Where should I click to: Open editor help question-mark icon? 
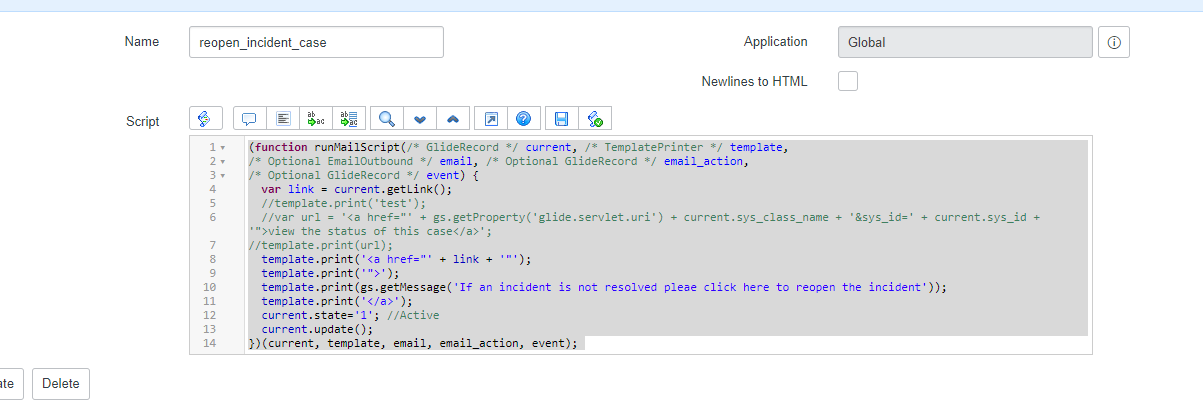(523, 119)
